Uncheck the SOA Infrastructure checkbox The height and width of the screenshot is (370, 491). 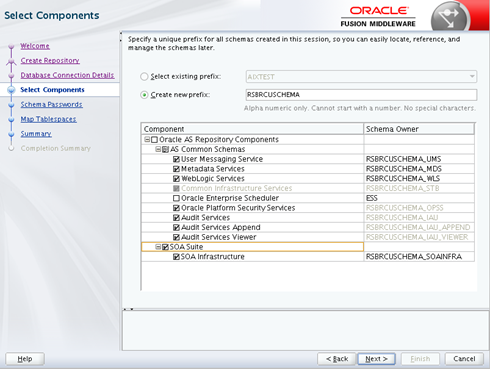(176, 257)
